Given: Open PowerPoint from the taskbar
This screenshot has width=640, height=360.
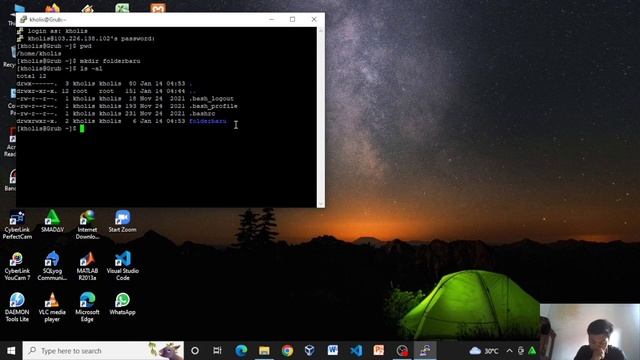Looking at the screenshot, I should click(x=378, y=351).
